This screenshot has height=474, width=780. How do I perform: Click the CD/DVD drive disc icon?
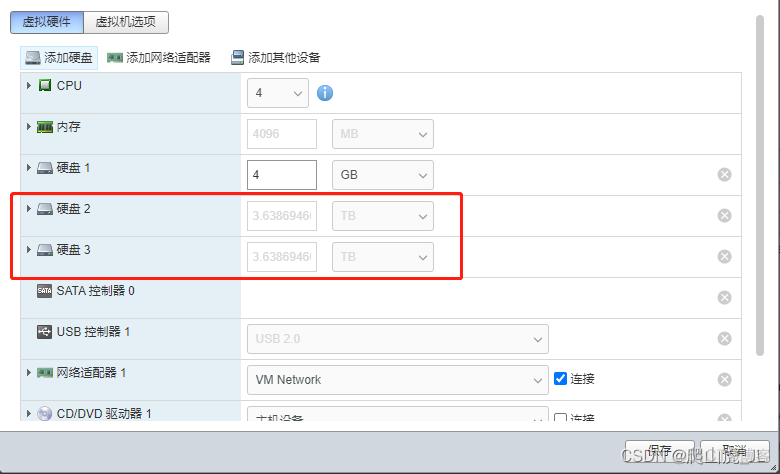coord(45,413)
